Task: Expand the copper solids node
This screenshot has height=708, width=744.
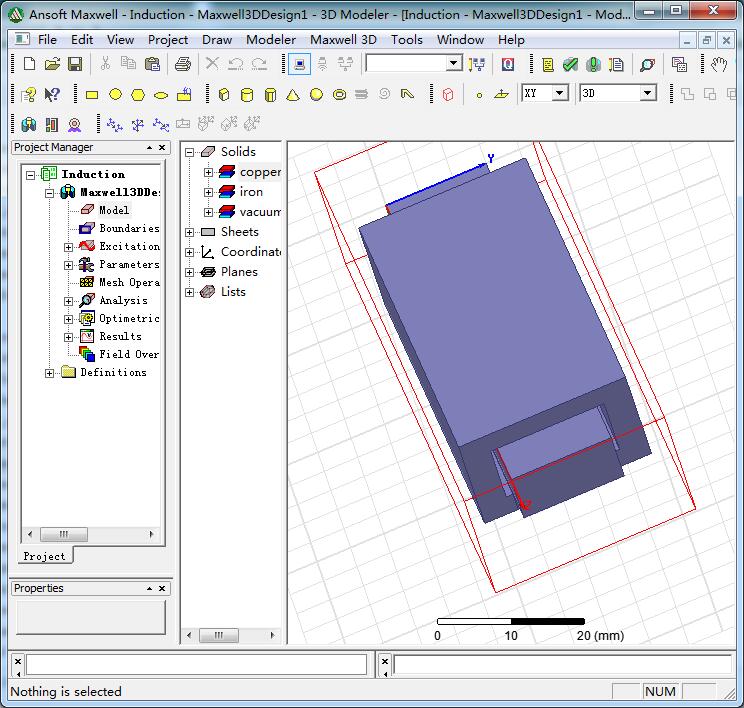Action: point(208,172)
